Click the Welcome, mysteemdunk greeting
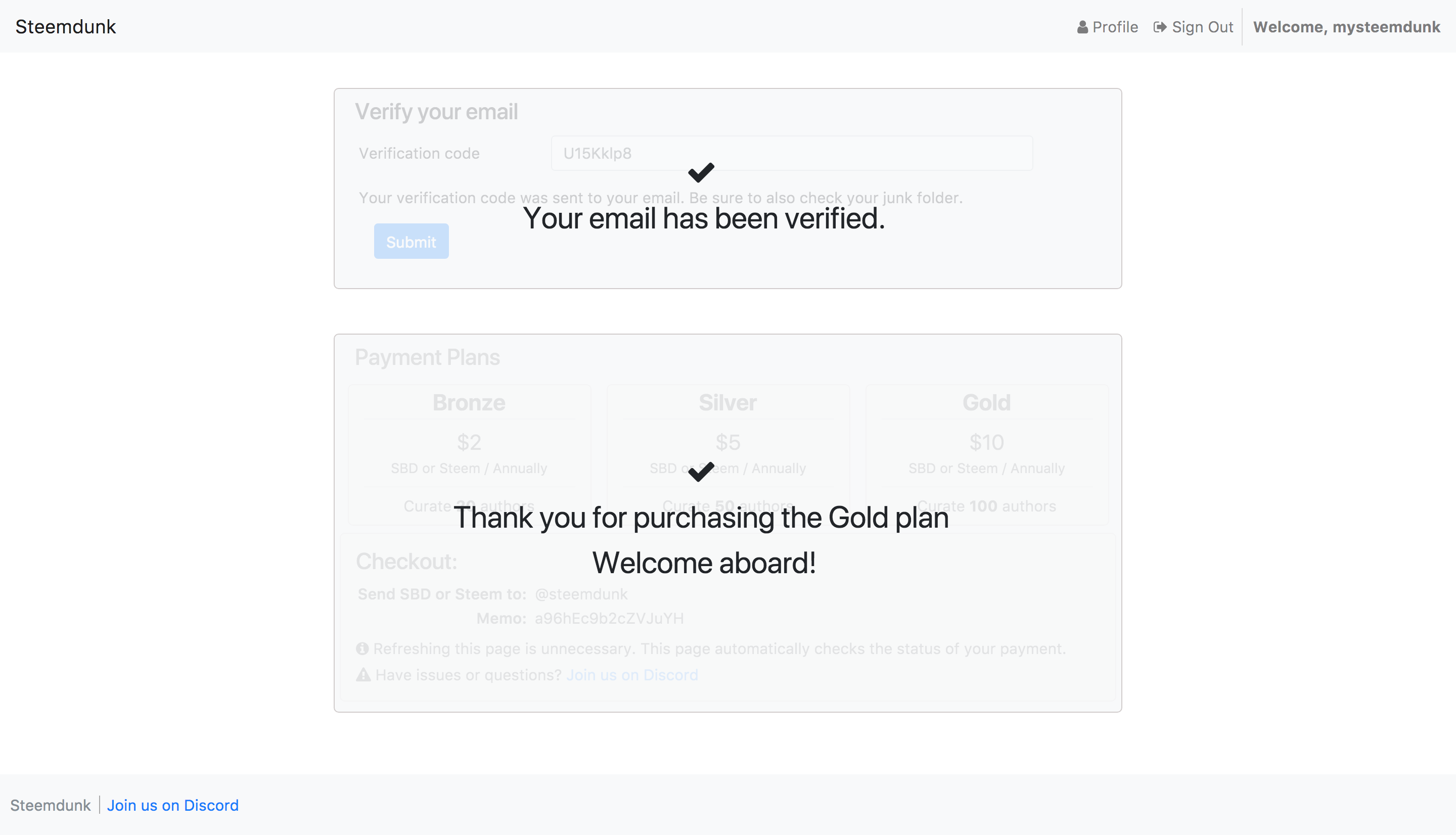 pyautogui.click(x=1346, y=27)
